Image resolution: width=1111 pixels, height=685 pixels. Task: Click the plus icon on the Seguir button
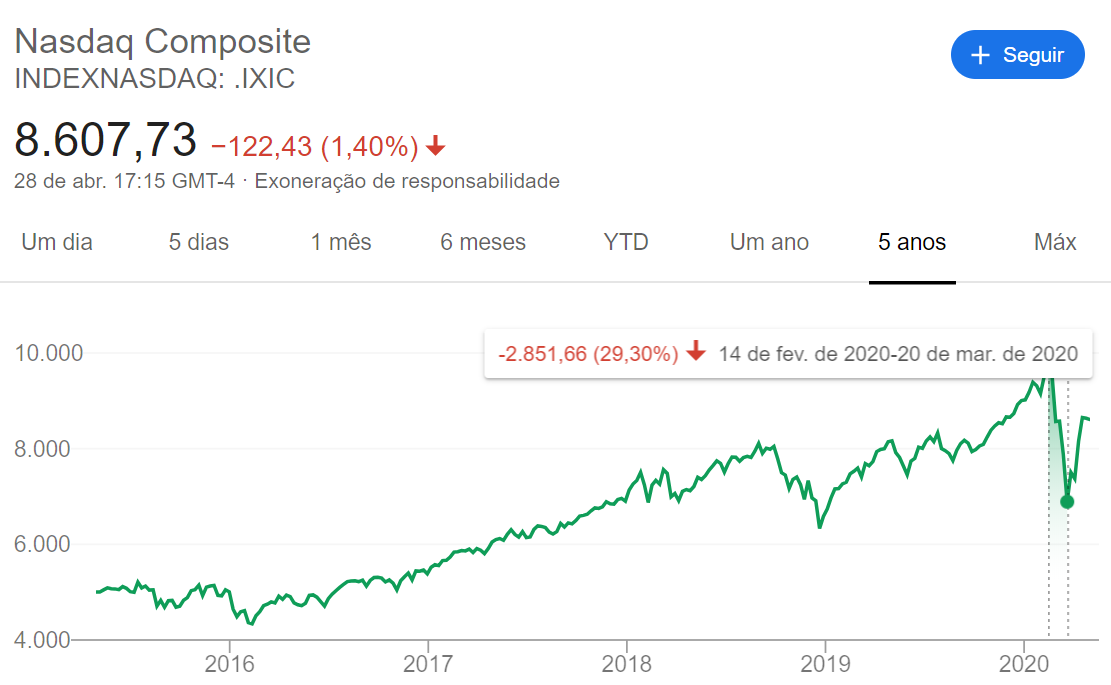point(980,55)
